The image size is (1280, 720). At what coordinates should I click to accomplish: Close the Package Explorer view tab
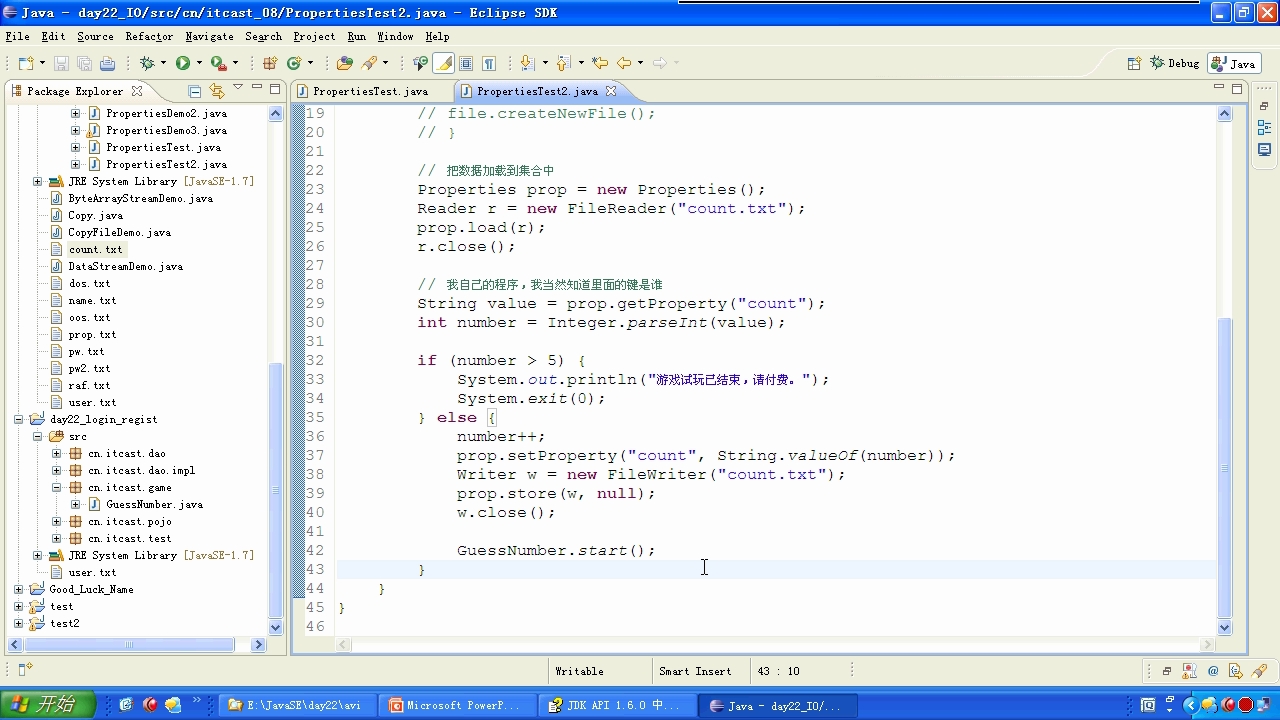tap(138, 91)
